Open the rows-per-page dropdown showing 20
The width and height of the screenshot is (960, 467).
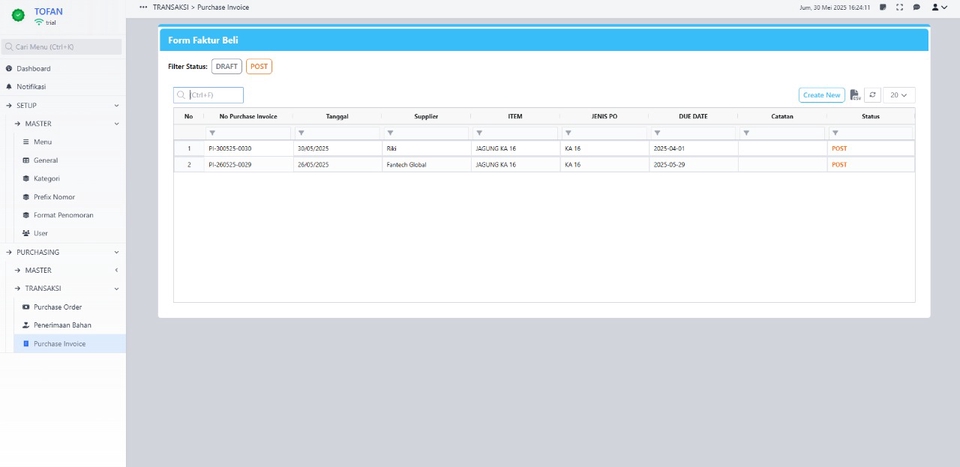coord(899,95)
